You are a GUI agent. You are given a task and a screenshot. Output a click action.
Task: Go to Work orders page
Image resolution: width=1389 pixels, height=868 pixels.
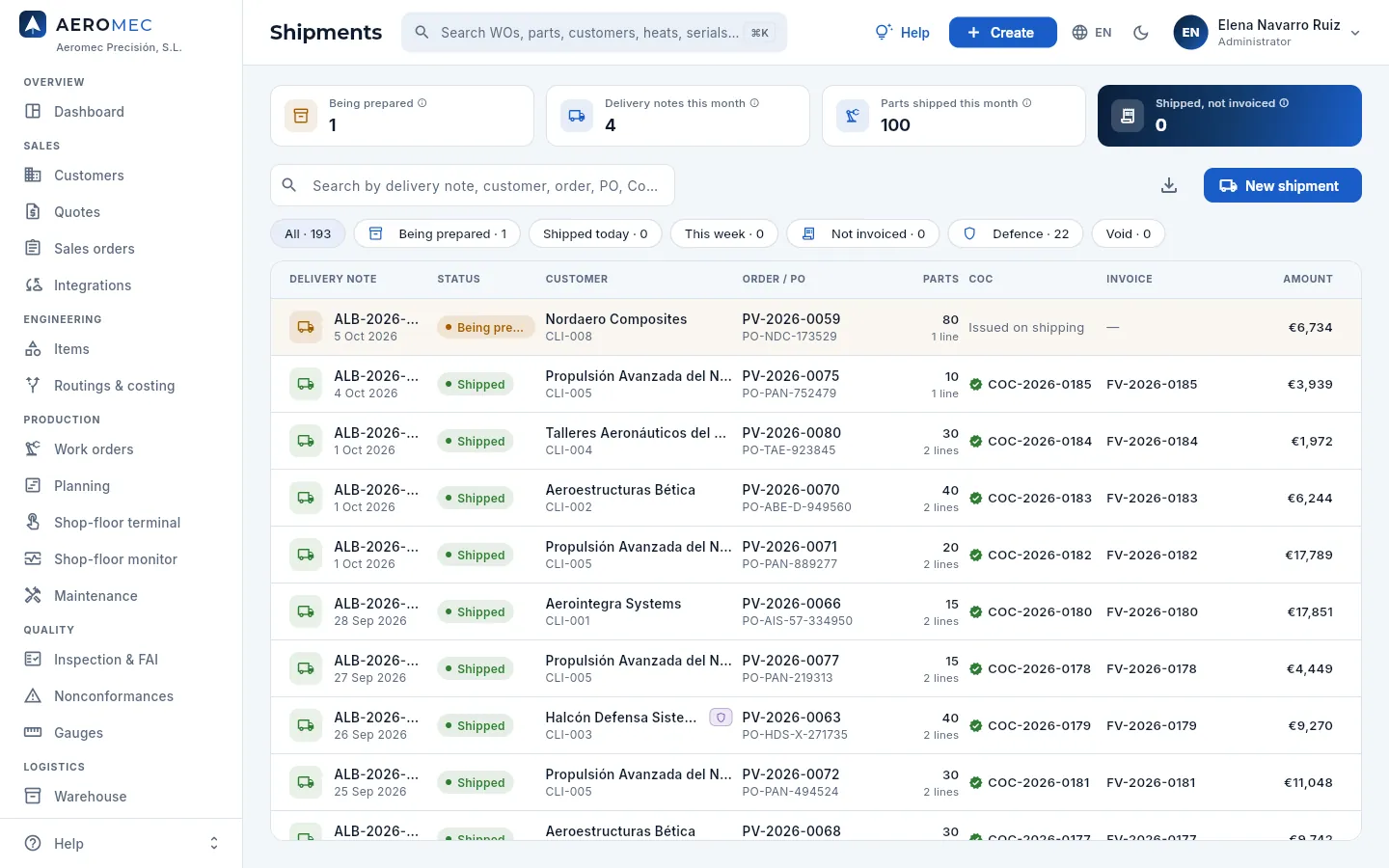pyautogui.click(x=121, y=449)
